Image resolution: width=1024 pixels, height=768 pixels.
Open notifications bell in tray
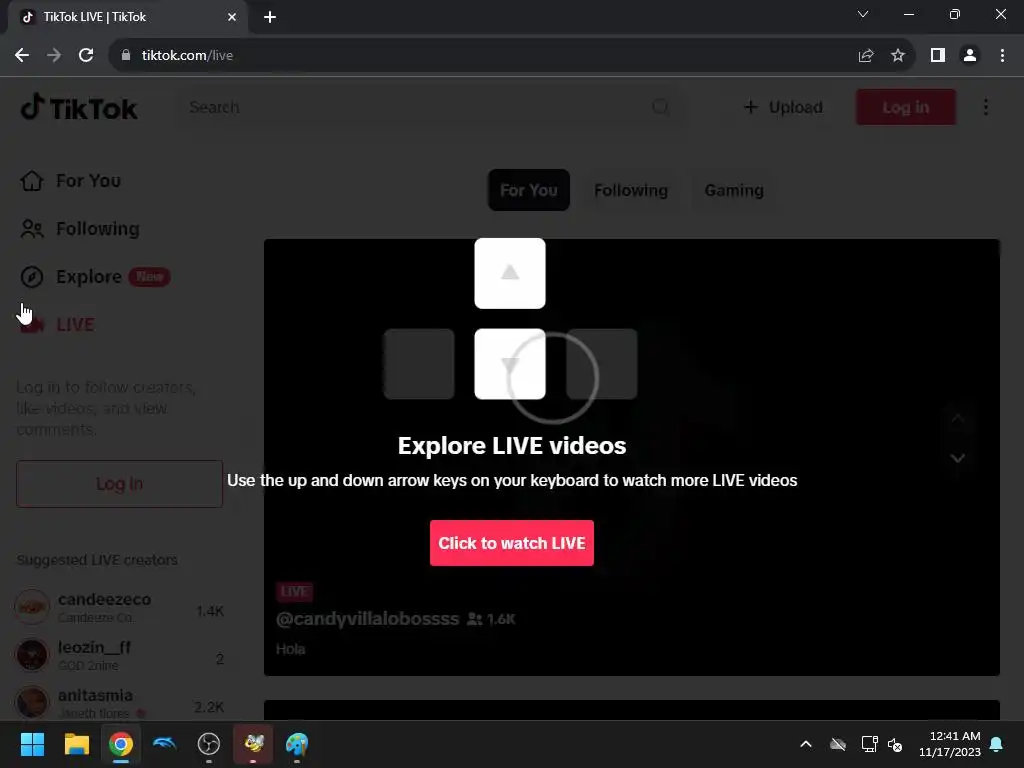997,744
